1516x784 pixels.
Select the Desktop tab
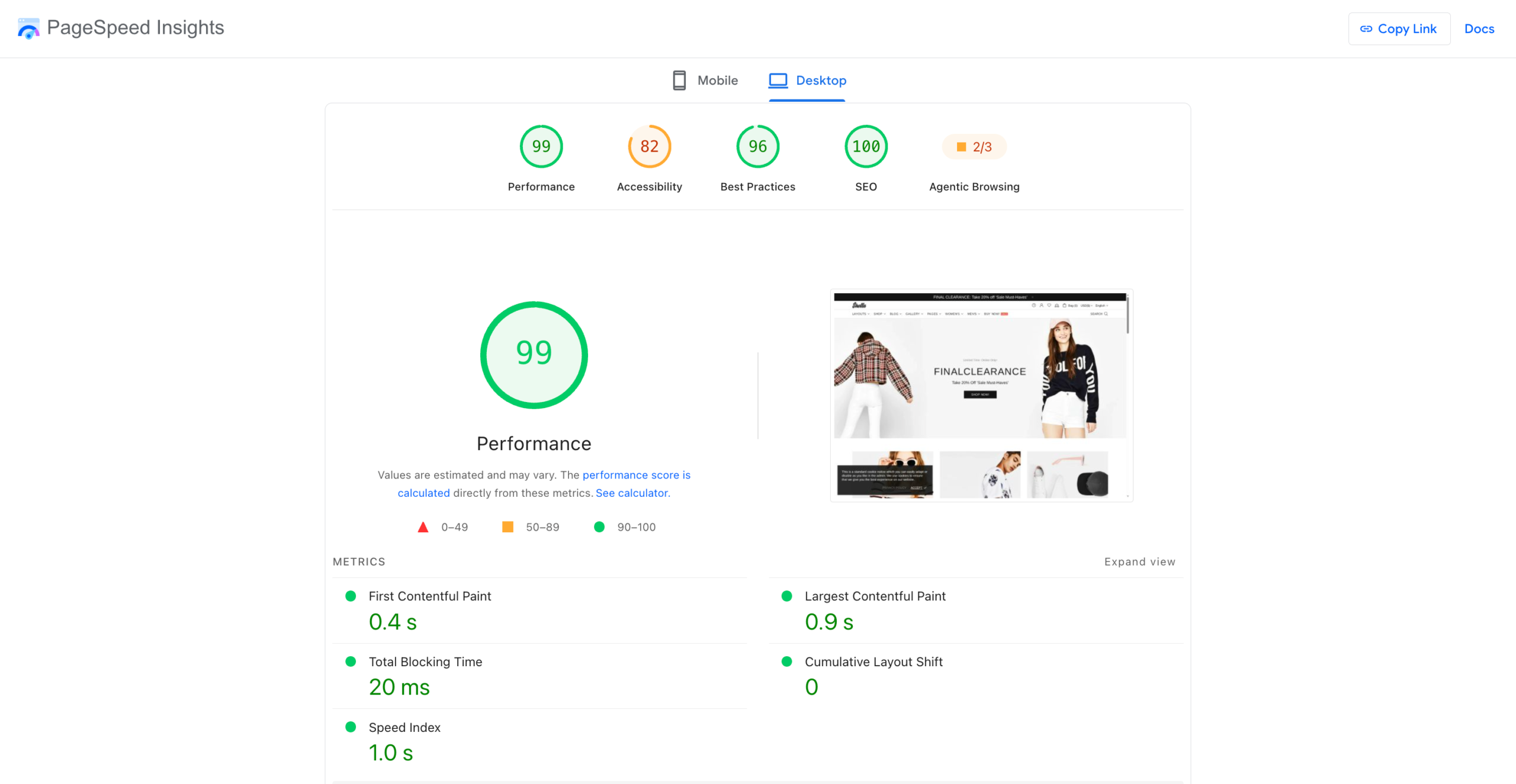807,80
